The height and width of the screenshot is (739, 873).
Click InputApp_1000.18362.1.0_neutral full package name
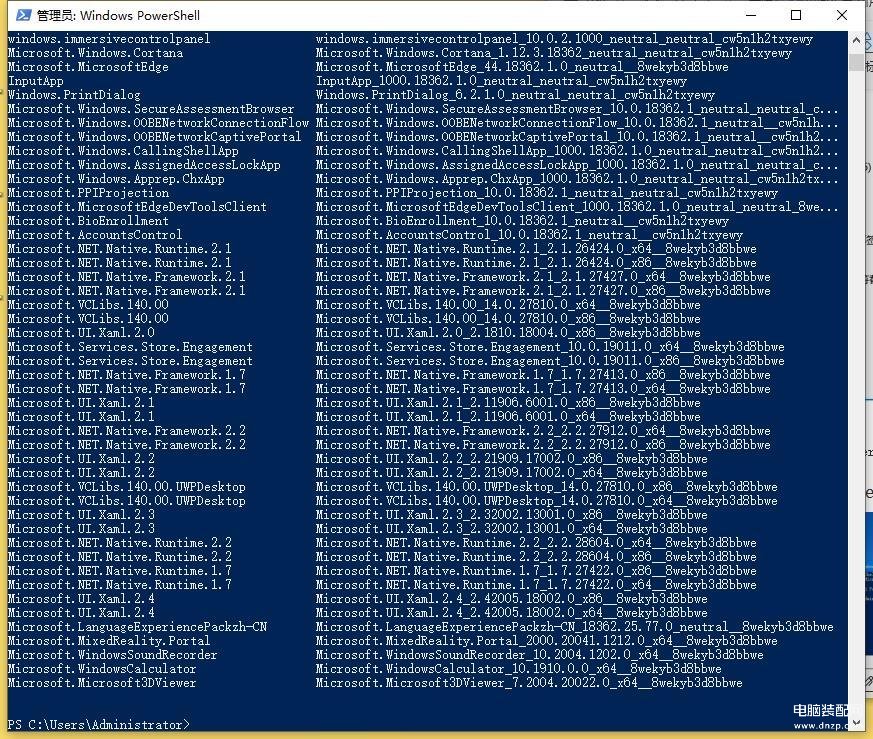coord(501,81)
